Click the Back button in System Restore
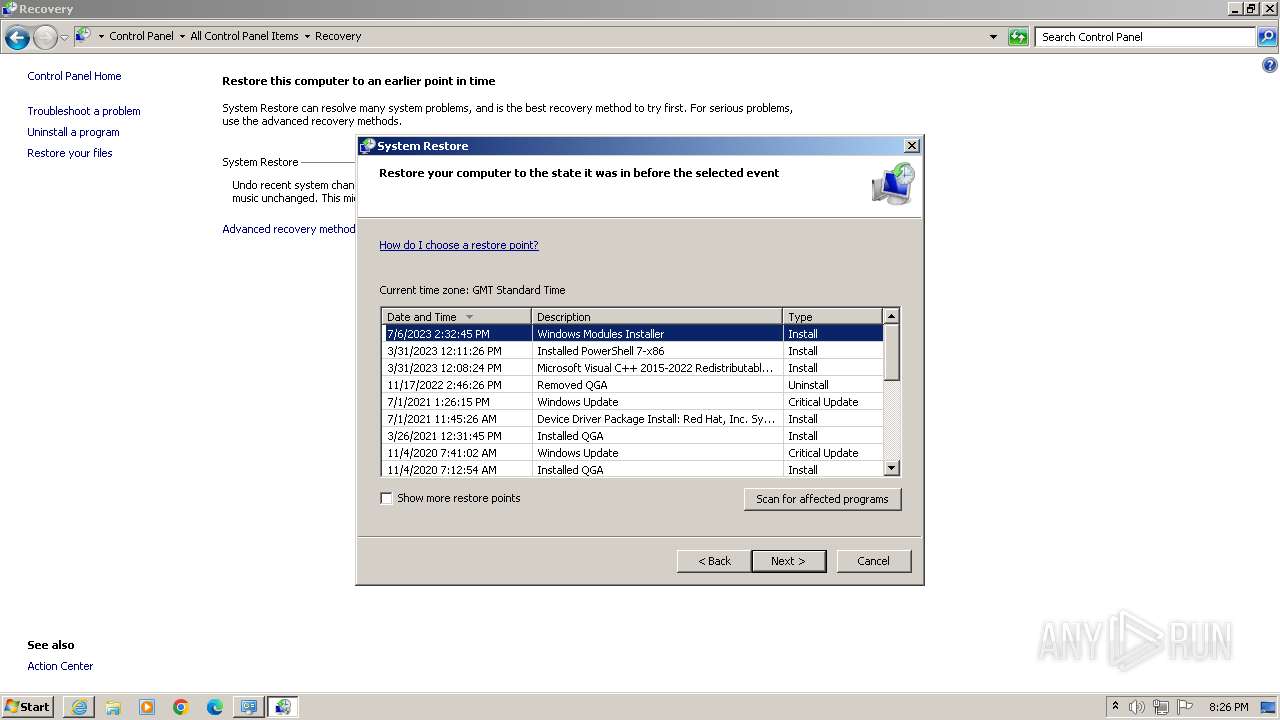Viewport: 1280px width, 720px height. pyautogui.click(x=714, y=561)
